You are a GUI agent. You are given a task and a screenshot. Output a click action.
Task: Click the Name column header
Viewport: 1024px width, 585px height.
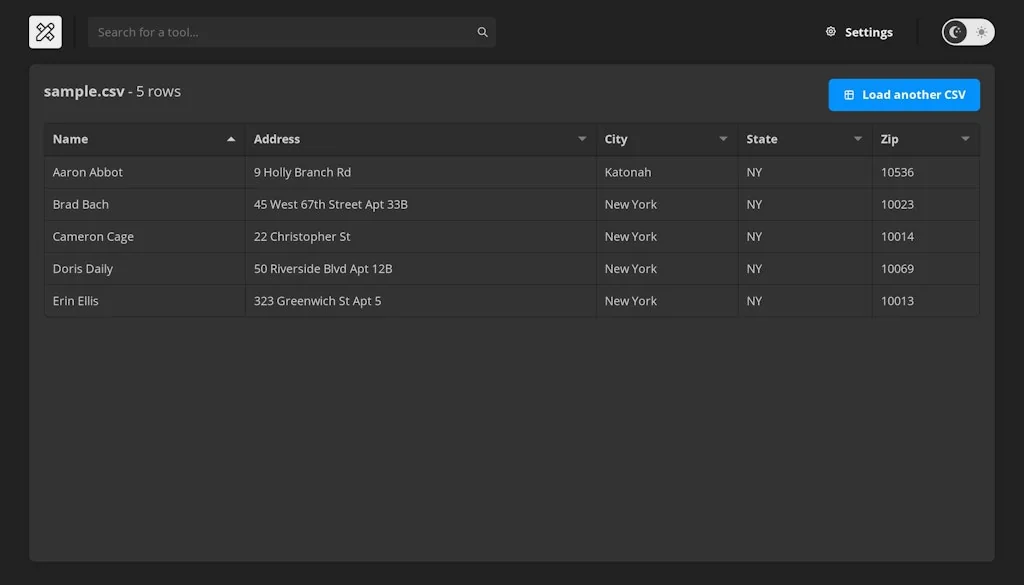click(x=144, y=139)
